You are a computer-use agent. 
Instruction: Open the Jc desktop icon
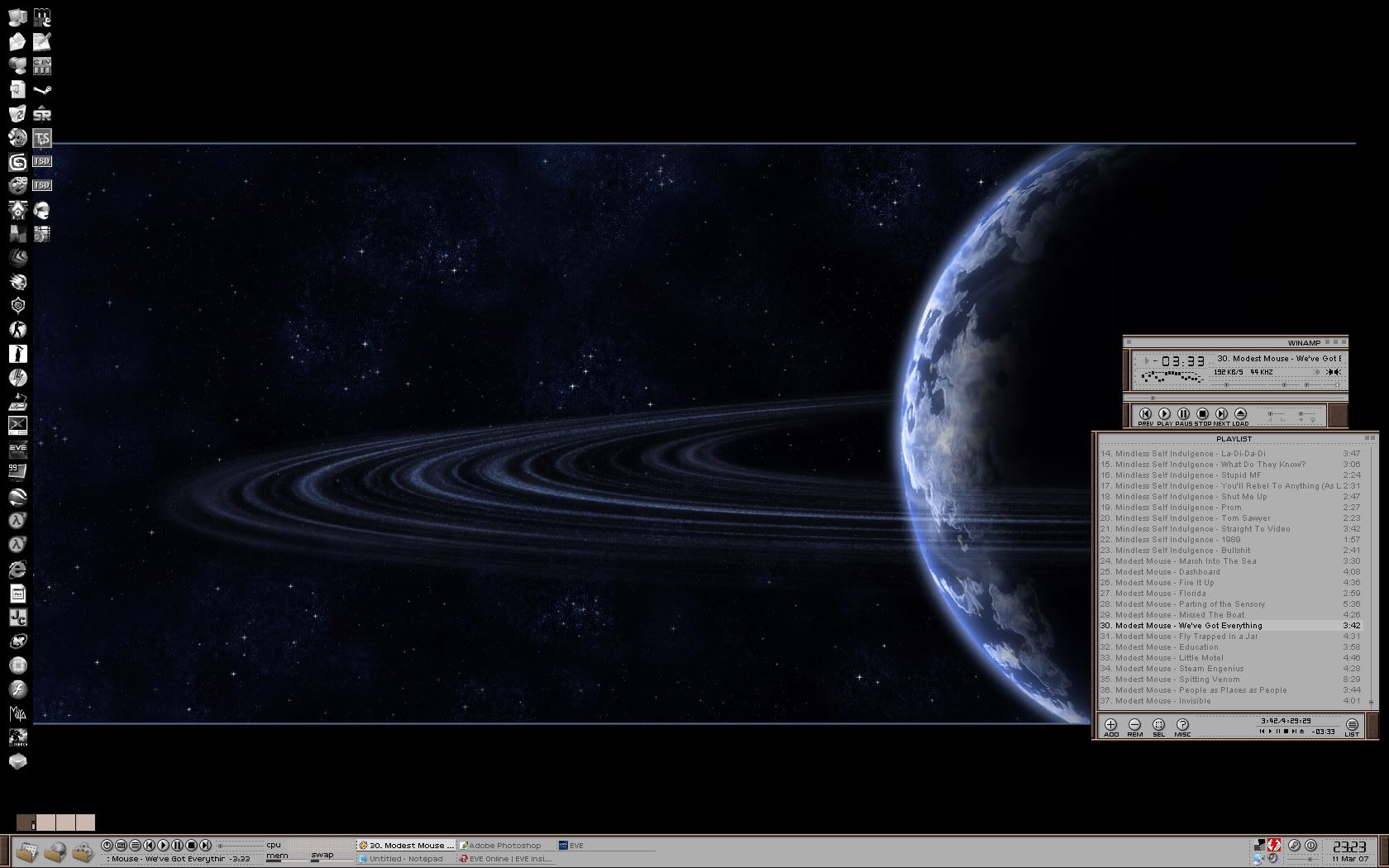click(x=17, y=617)
